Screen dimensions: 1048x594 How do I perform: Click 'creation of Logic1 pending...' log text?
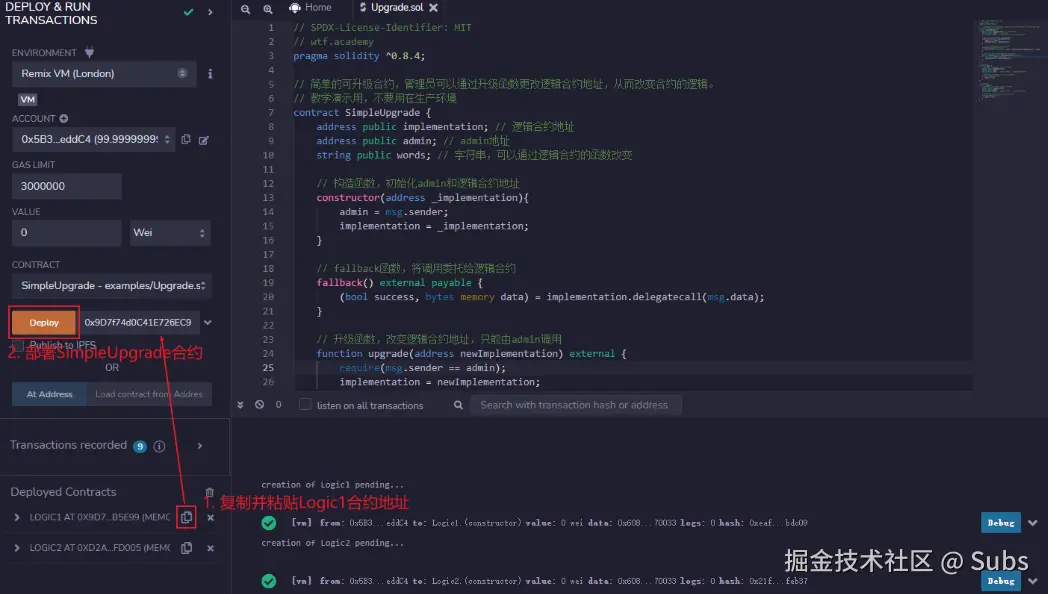pyautogui.click(x=332, y=484)
